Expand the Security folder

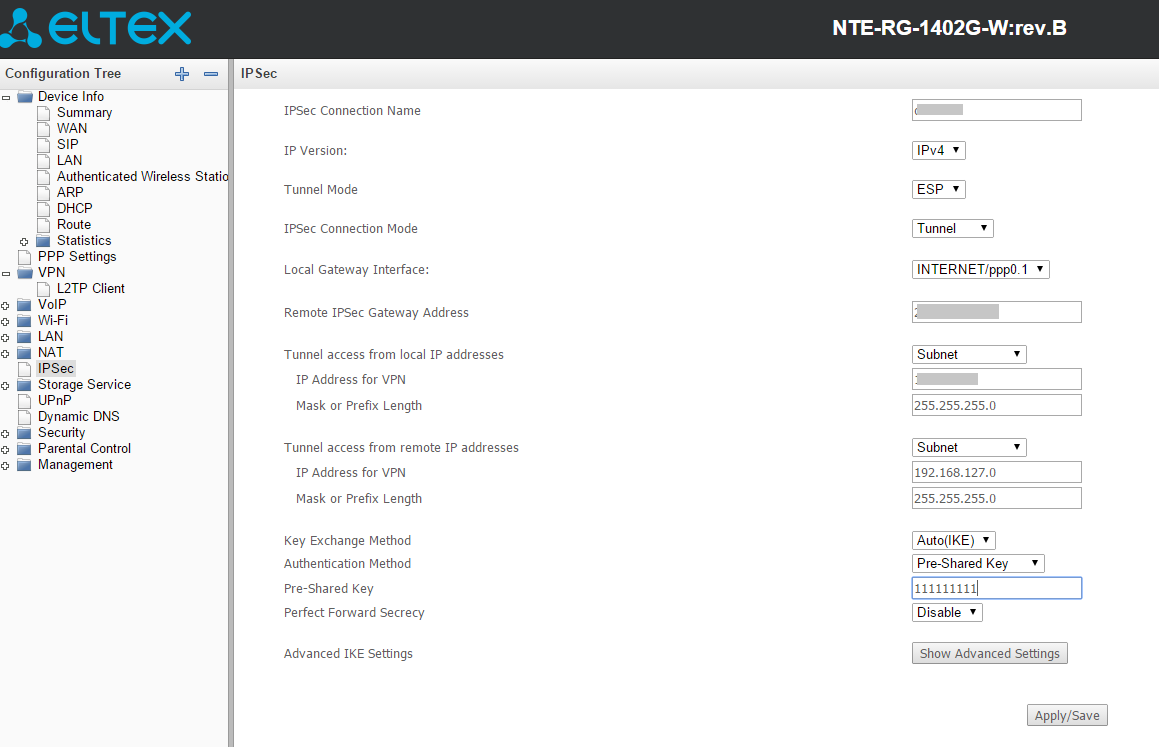click(x=6, y=434)
